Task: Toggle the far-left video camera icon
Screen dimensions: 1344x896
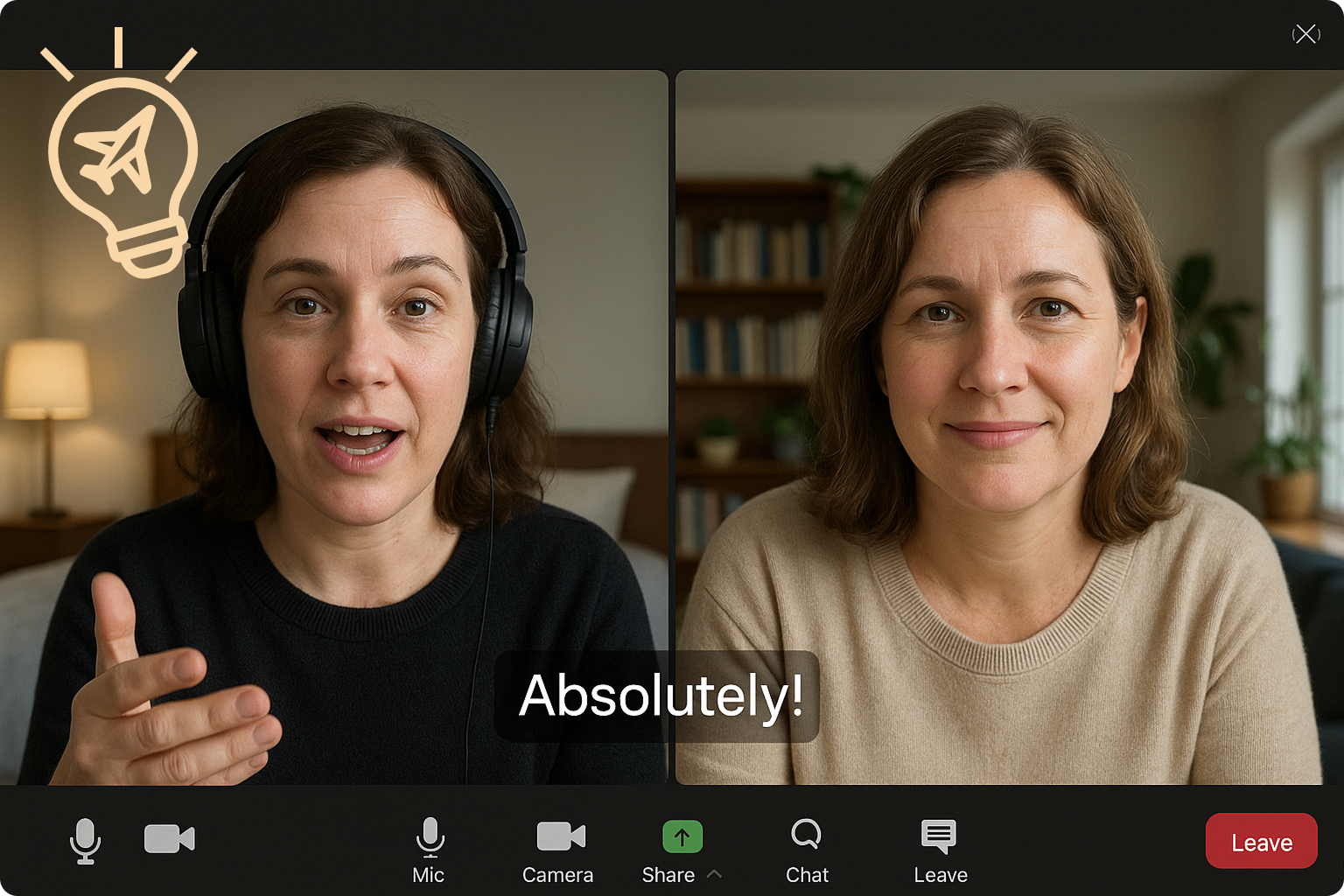Action: click(169, 838)
